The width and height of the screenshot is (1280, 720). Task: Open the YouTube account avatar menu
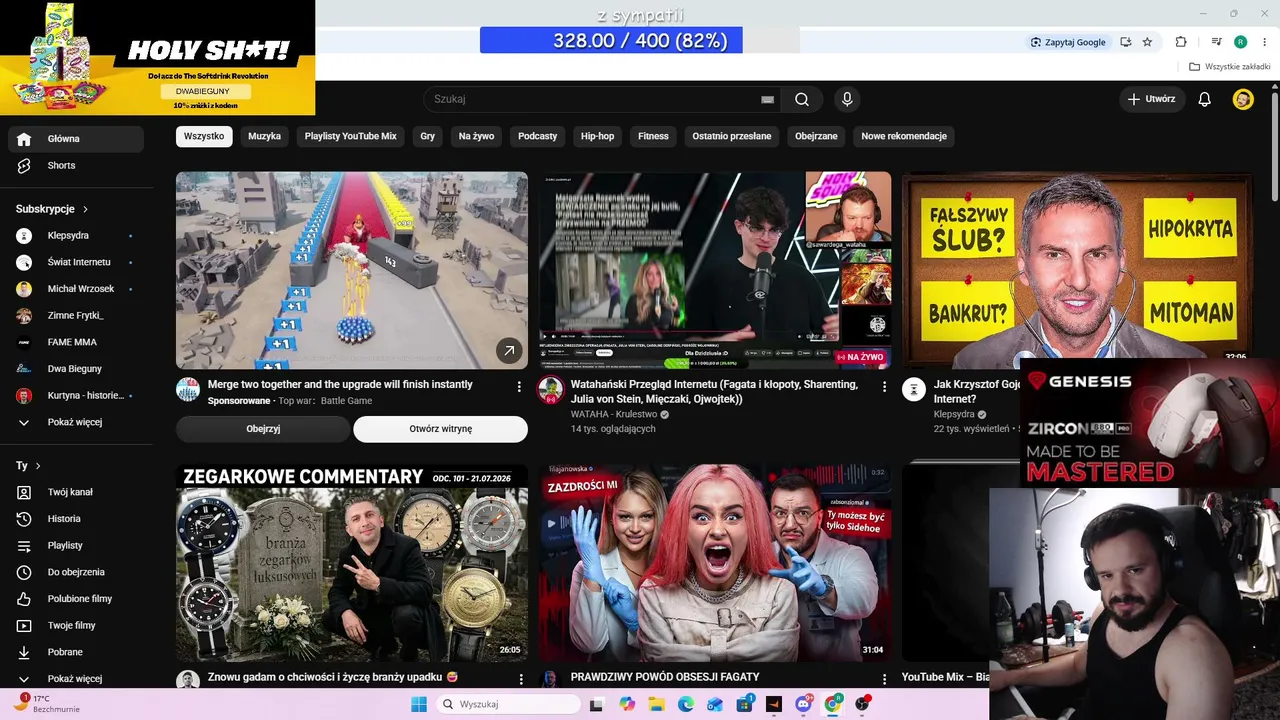coord(1243,99)
